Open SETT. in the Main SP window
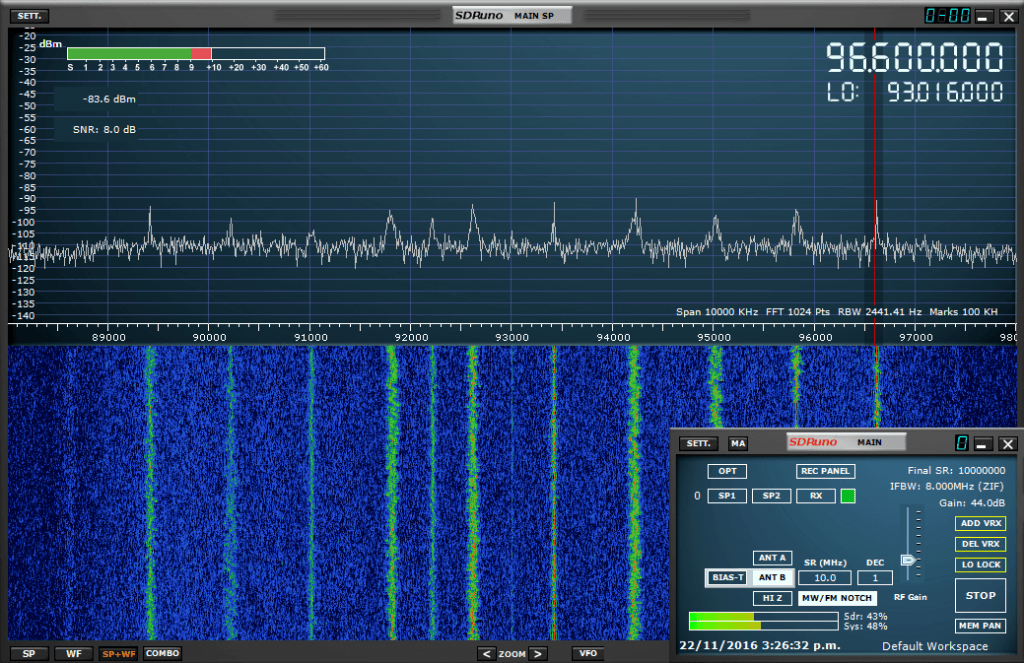Viewport: 1024px width, 663px height. (27, 16)
